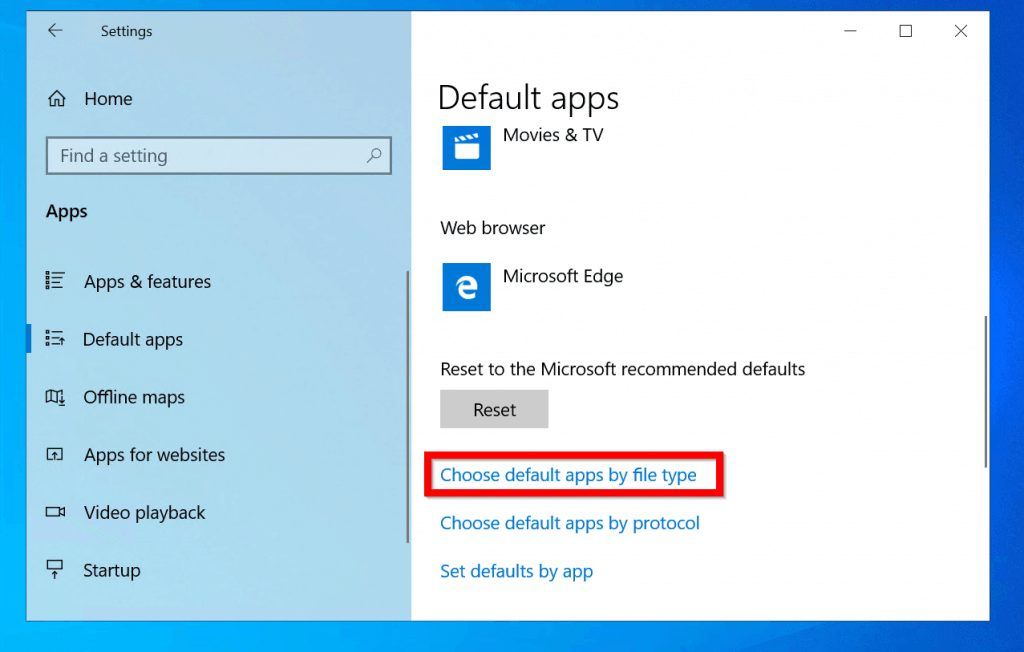Click the Web browser section heading
Image resolution: width=1024 pixels, height=652 pixels.
(x=492, y=228)
